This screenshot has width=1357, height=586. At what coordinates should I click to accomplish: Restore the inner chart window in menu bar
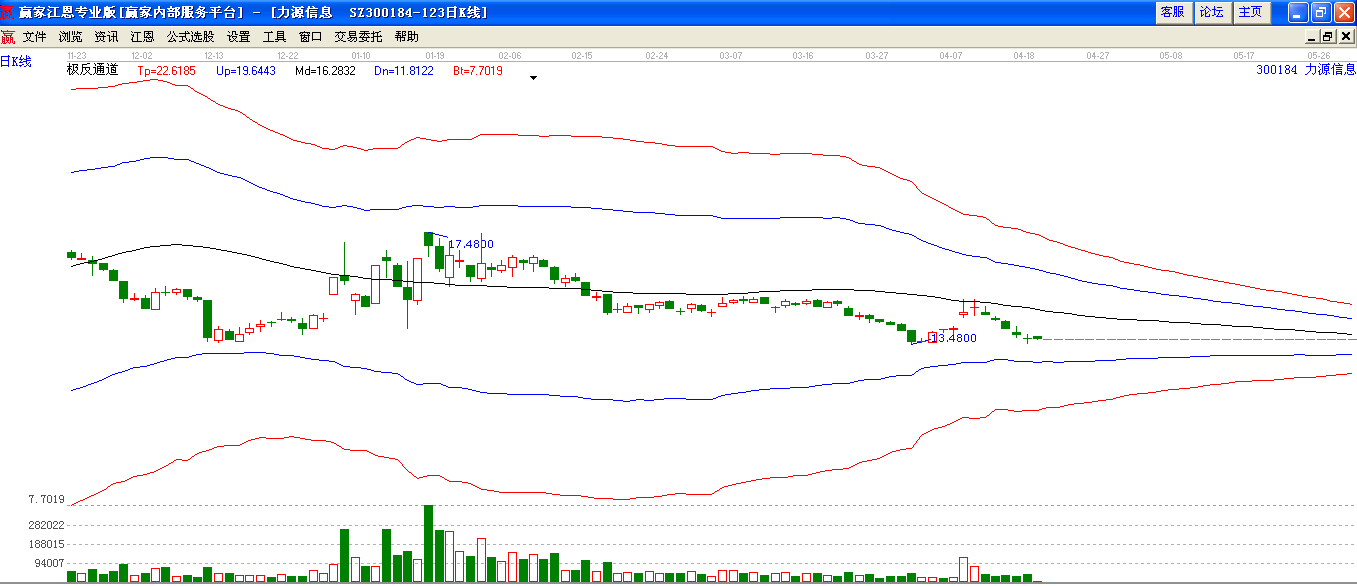1328,36
